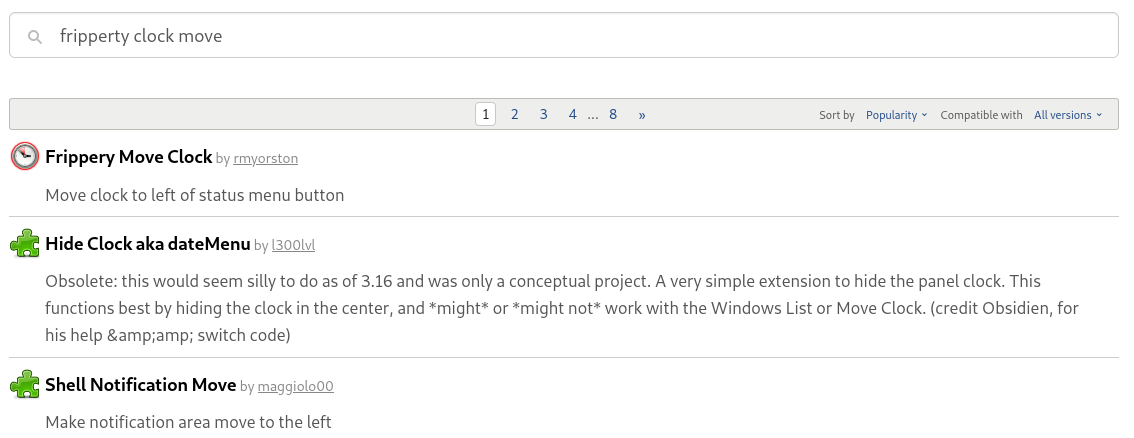Open Hide Clock aka dateMenu title
Image resolution: width=1134 pixels, height=438 pixels.
pos(148,244)
